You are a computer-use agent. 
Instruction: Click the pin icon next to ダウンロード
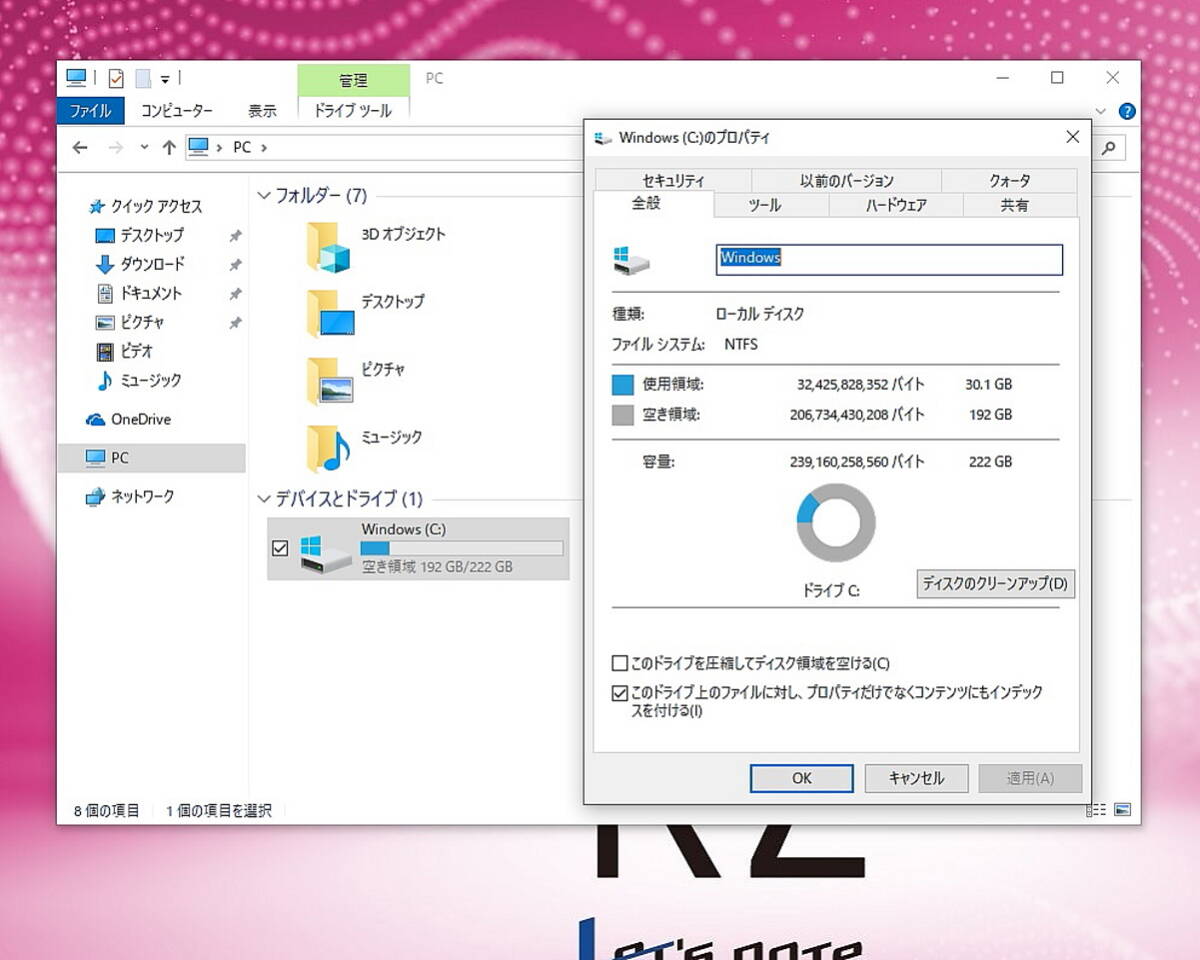(235, 265)
